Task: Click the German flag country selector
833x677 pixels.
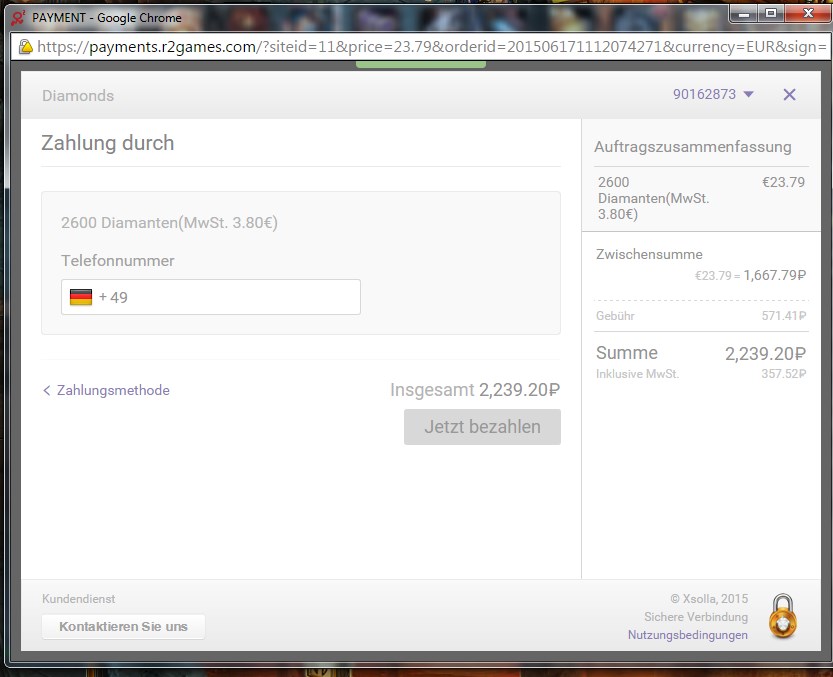Action: click(81, 297)
